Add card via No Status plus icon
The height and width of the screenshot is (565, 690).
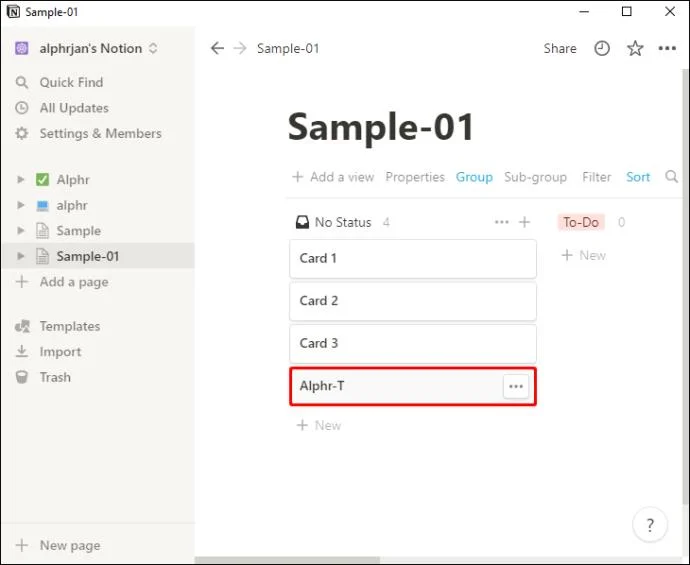click(x=524, y=222)
